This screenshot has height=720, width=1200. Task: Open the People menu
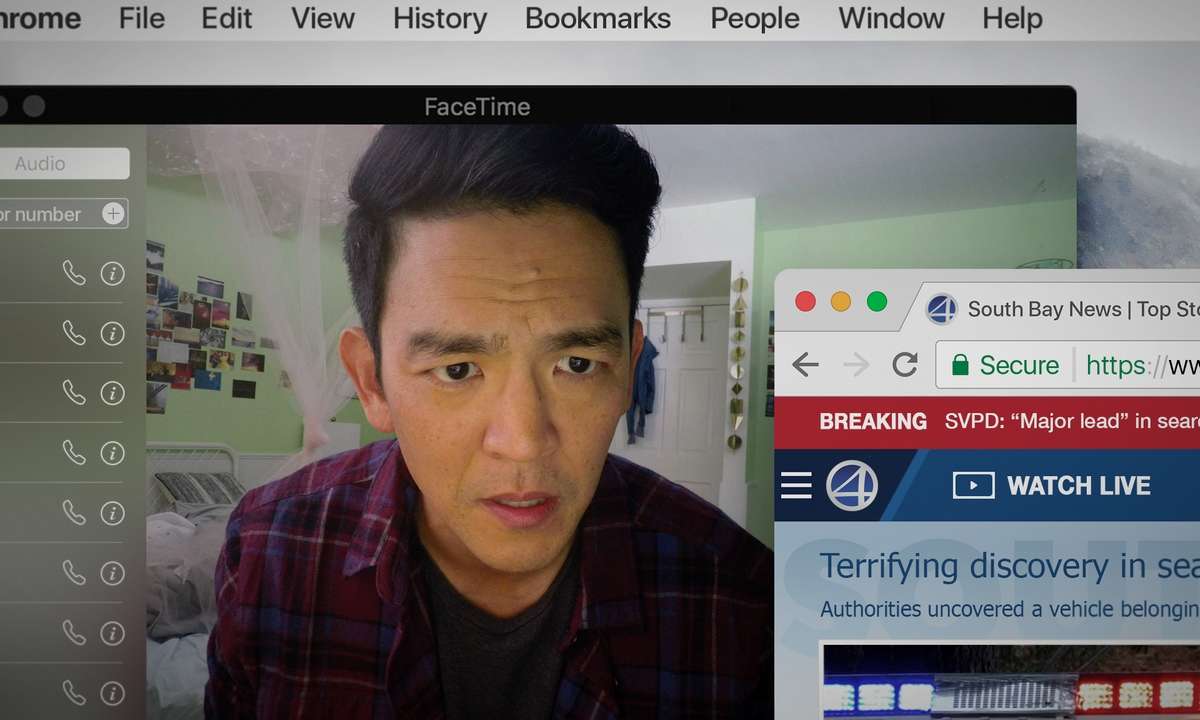tap(755, 18)
